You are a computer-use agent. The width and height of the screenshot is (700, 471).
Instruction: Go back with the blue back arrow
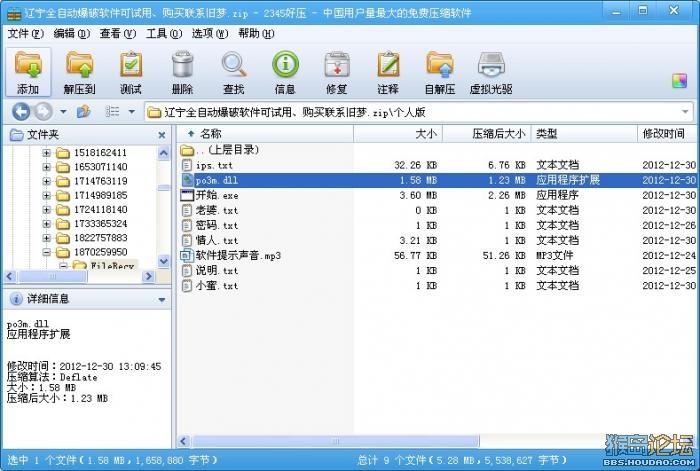pyautogui.click(x=21, y=112)
